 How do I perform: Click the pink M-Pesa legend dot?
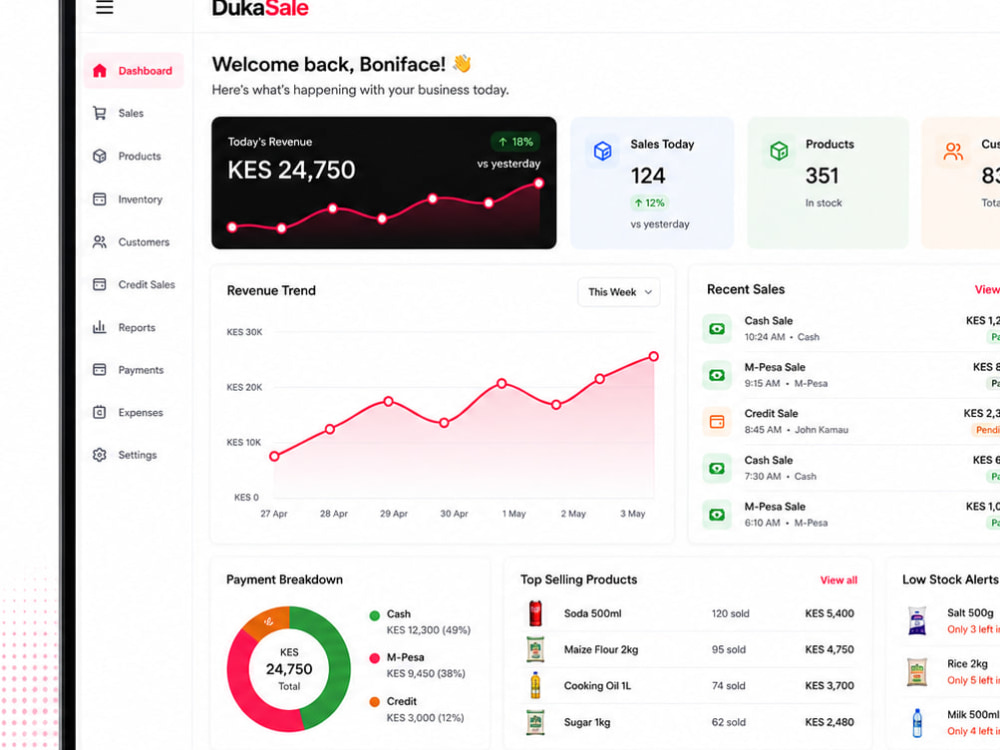click(374, 658)
